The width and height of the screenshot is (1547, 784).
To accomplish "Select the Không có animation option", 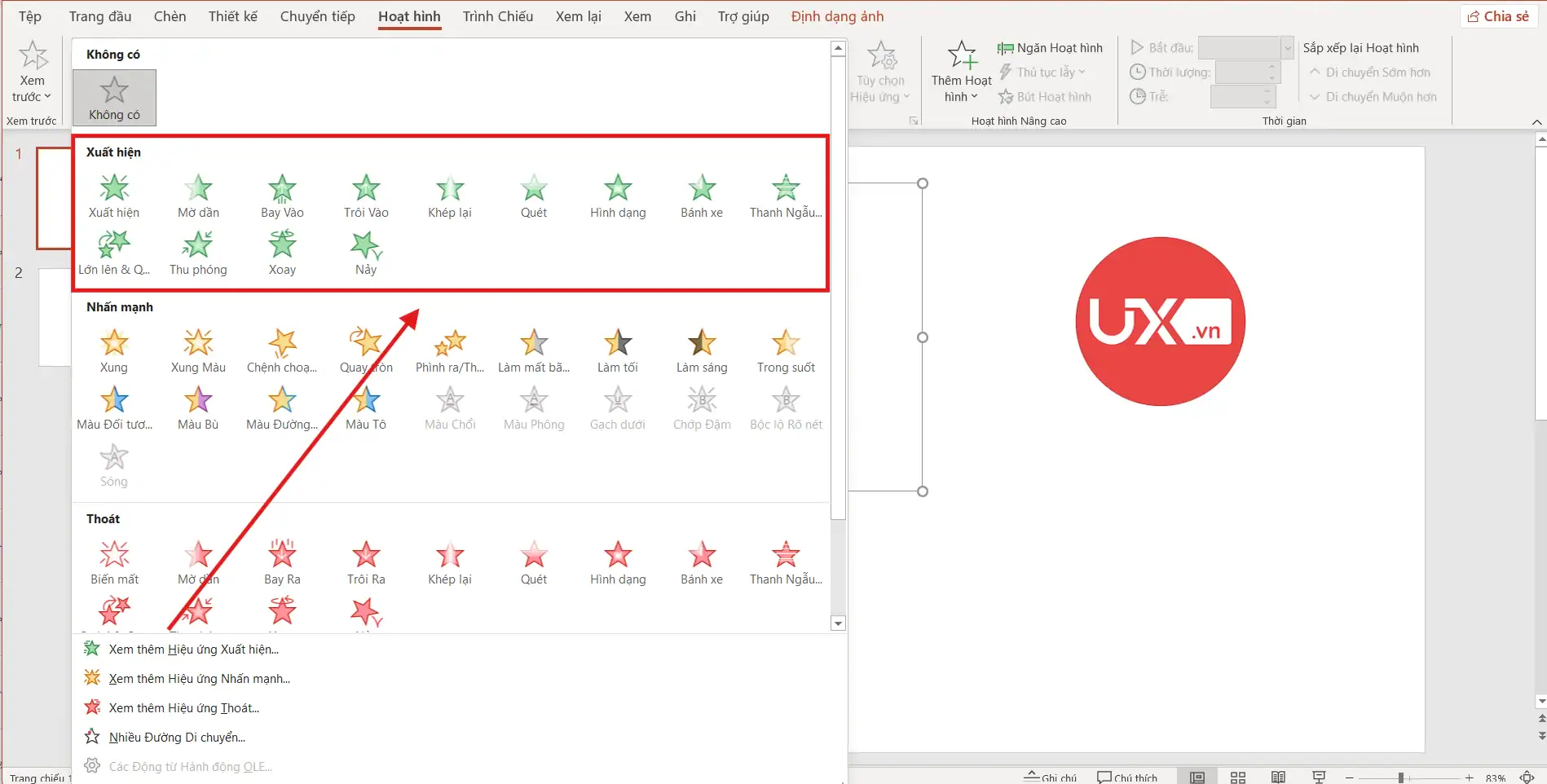I will pyautogui.click(x=114, y=98).
